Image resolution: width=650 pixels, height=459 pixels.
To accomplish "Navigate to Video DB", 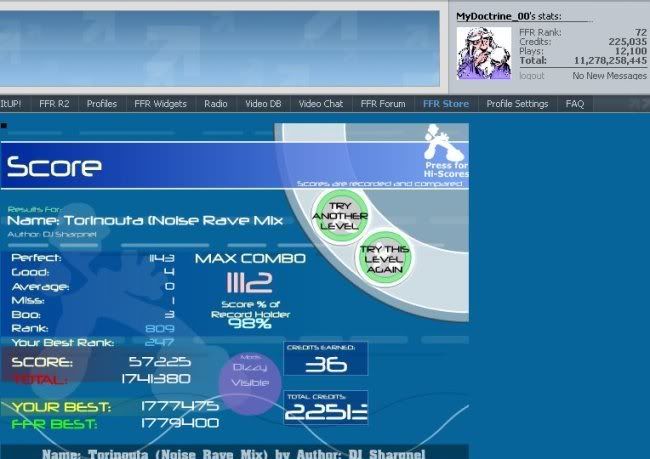I will 262,103.
